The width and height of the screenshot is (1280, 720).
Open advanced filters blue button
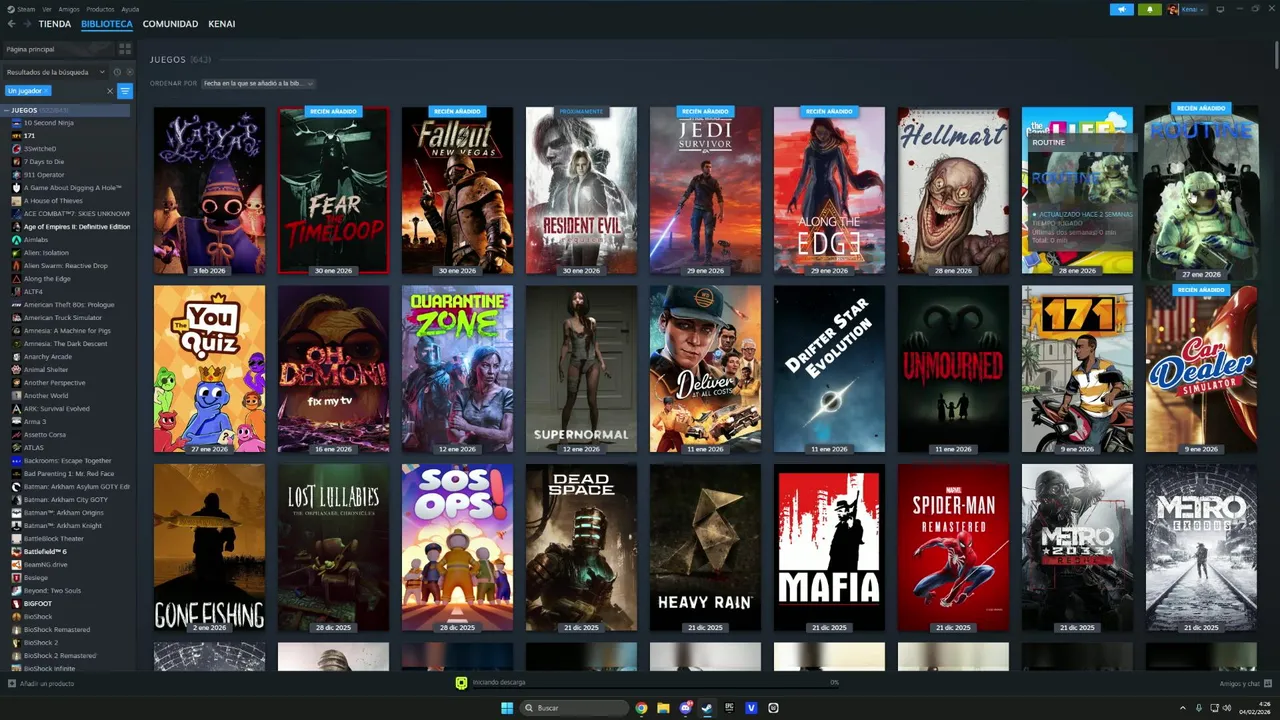click(125, 91)
